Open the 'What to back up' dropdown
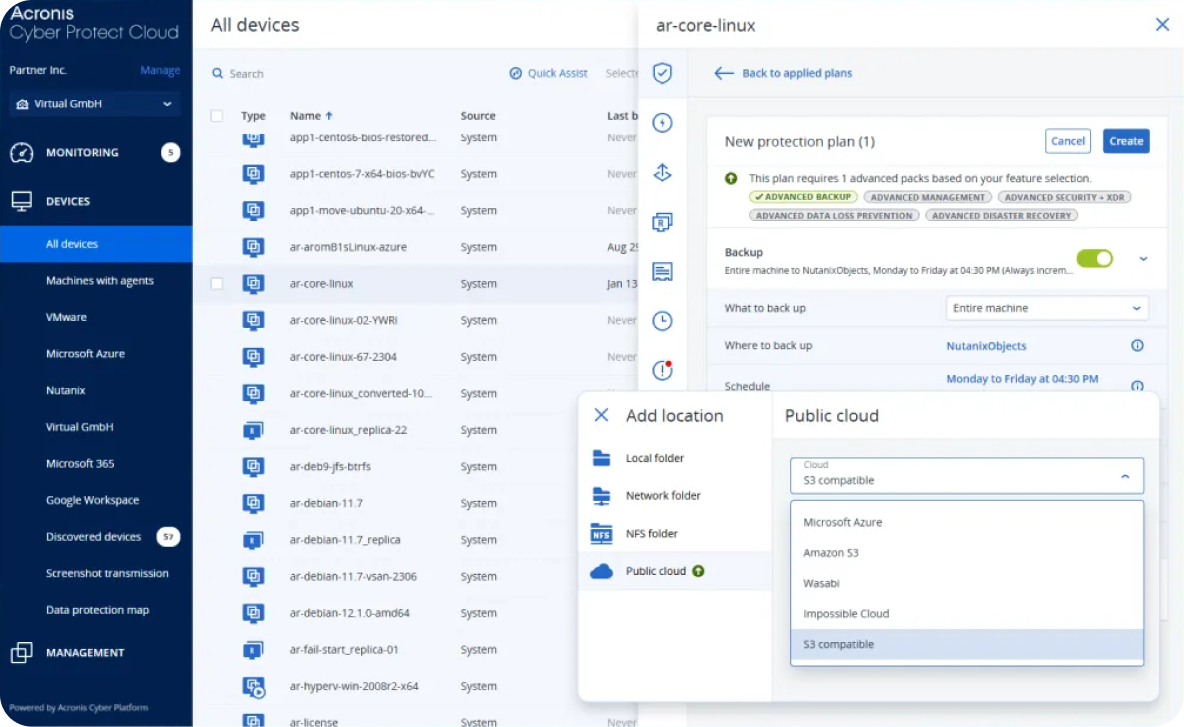Image resolution: width=1184 pixels, height=727 pixels. click(1046, 307)
